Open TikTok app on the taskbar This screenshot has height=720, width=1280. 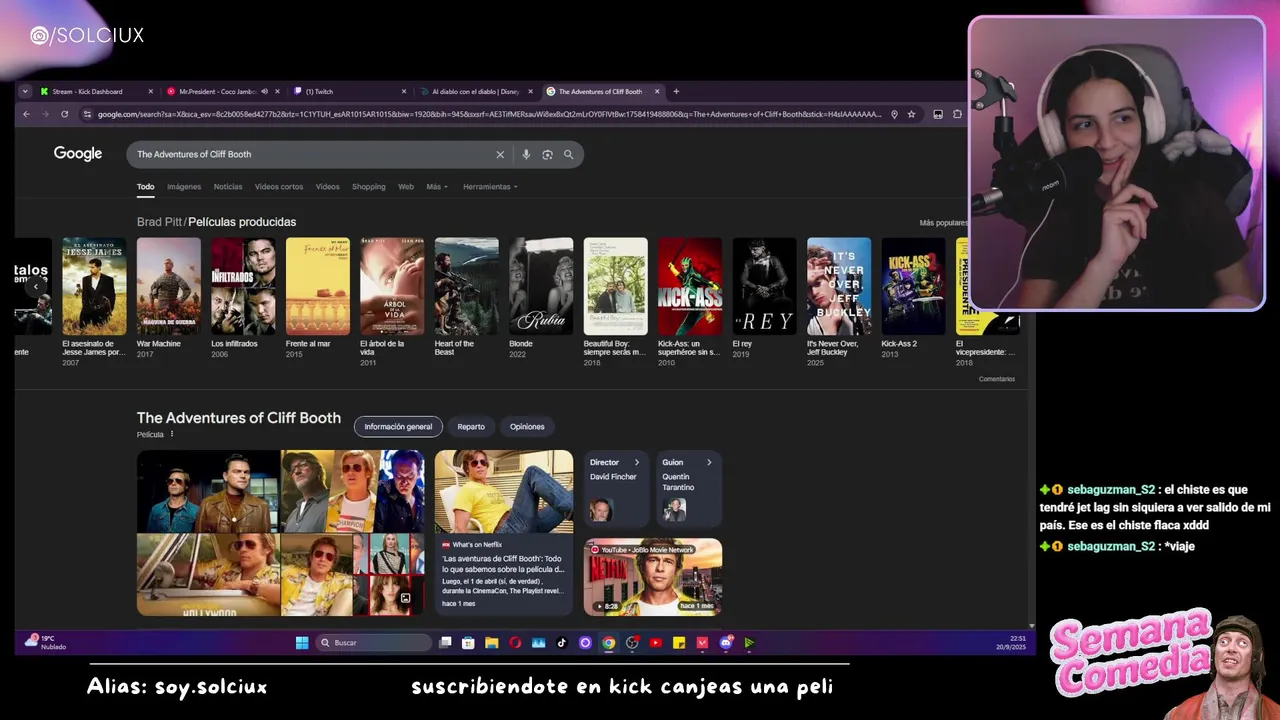tap(562, 643)
